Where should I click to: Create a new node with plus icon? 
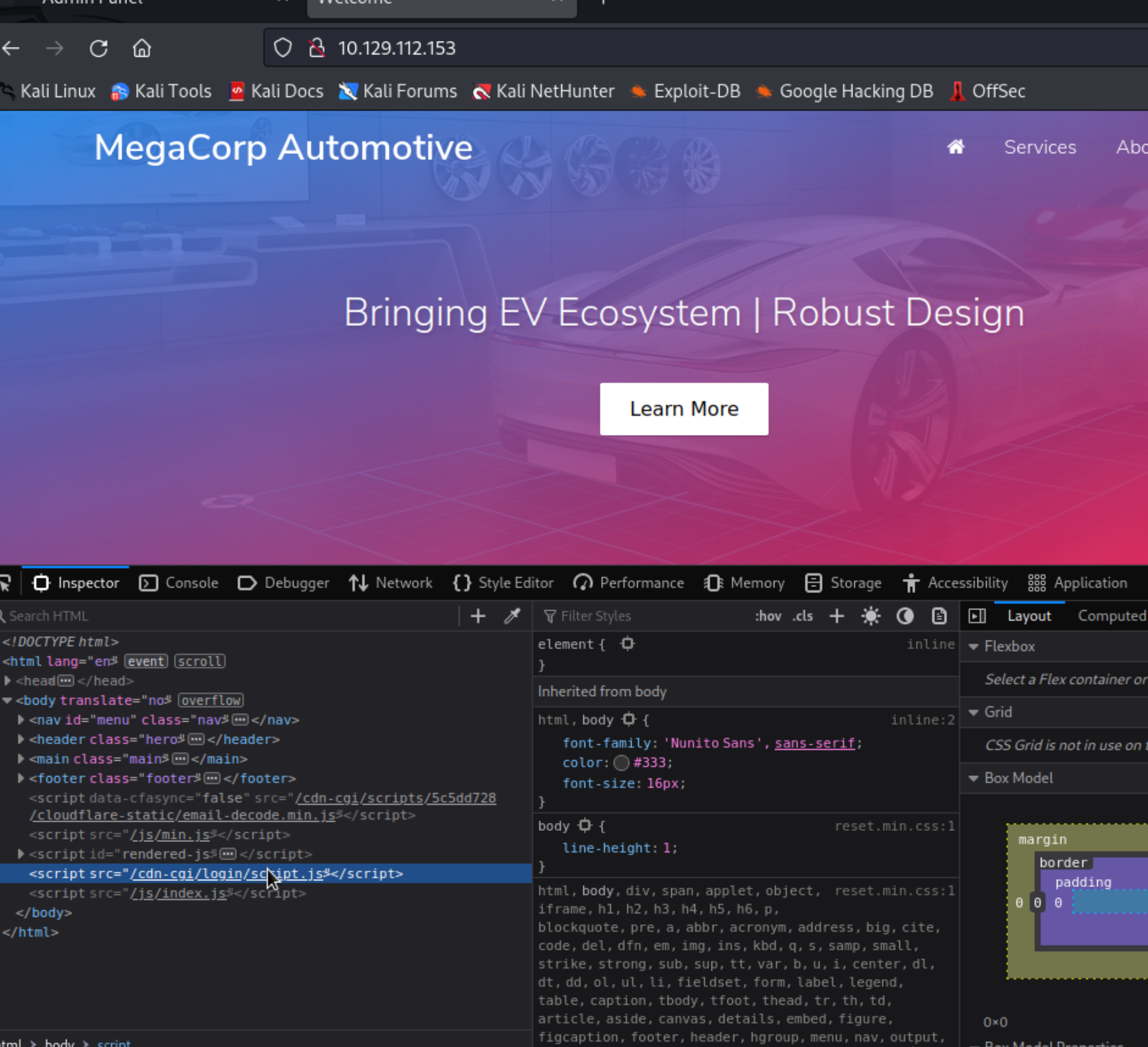coord(477,616)
